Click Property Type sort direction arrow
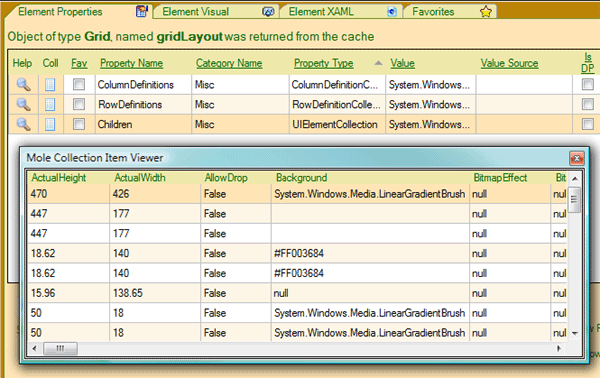The image size is (600, 378). (x=378, y=63)
